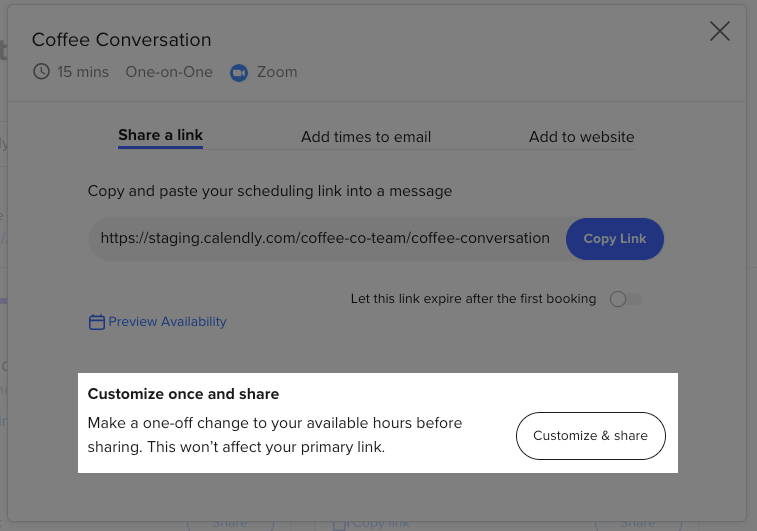This screenshot has width=757, height=531.
Task: Select the scheduling link URL field
Action: click(325, 238)
